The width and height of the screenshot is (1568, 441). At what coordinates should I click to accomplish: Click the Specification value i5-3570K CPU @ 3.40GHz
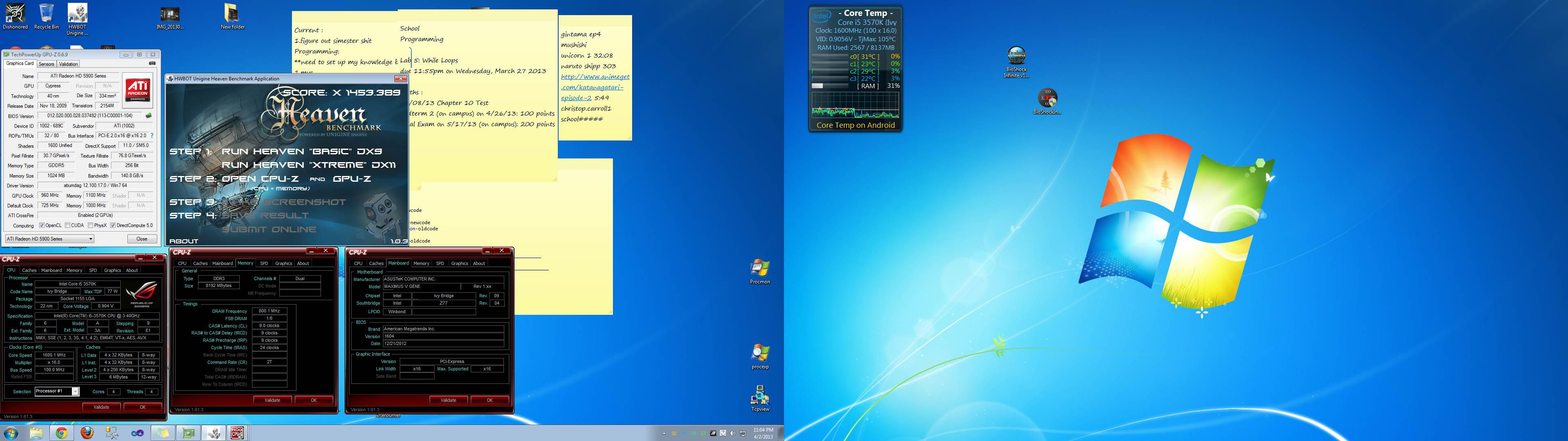97,316
